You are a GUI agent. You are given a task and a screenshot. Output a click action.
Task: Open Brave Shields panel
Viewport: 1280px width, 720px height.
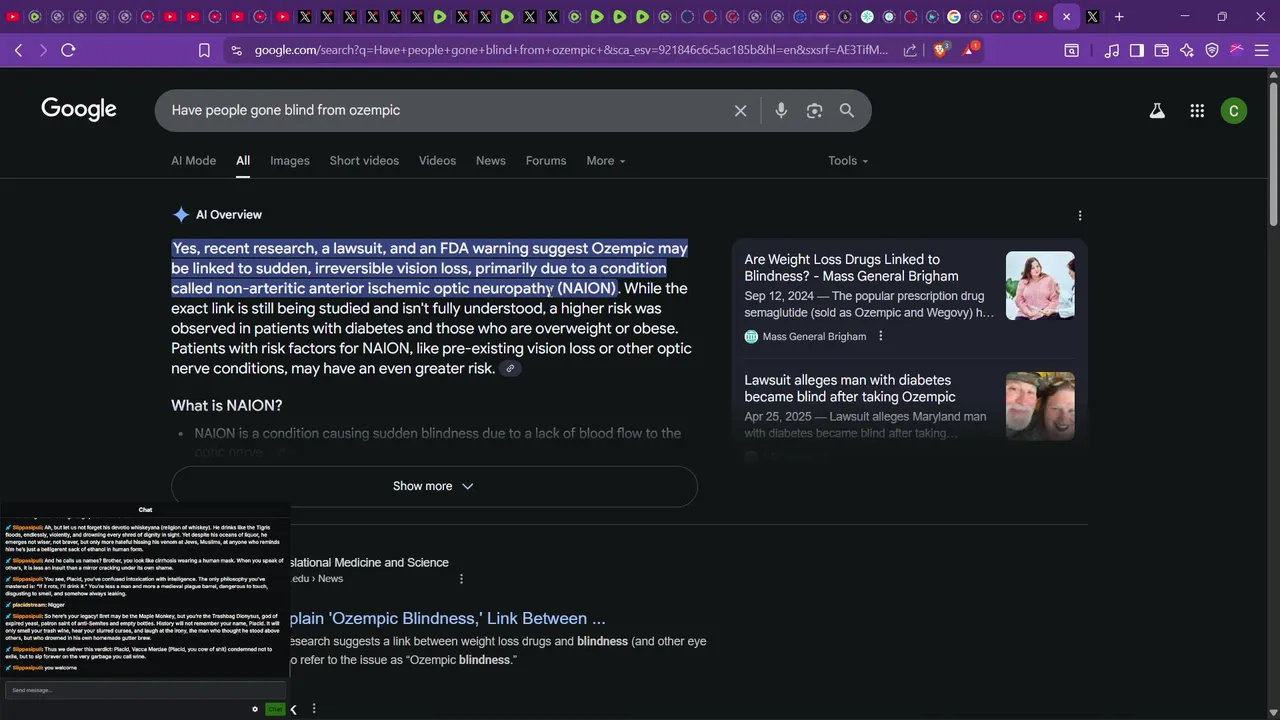click(940, 50)
